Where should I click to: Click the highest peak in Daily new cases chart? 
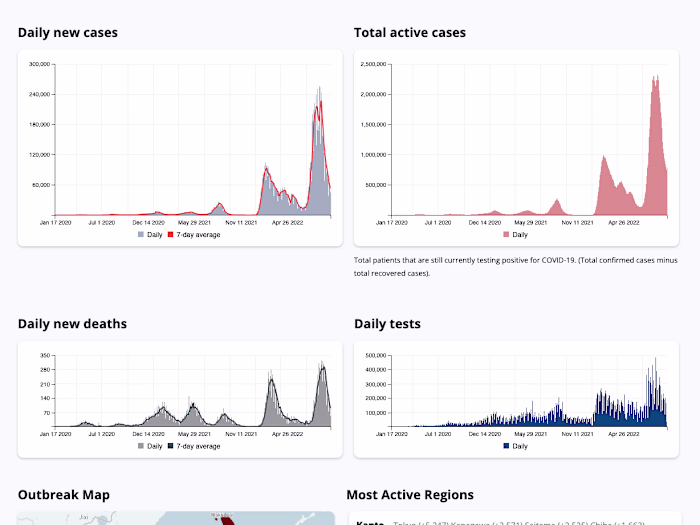(319, 88)
